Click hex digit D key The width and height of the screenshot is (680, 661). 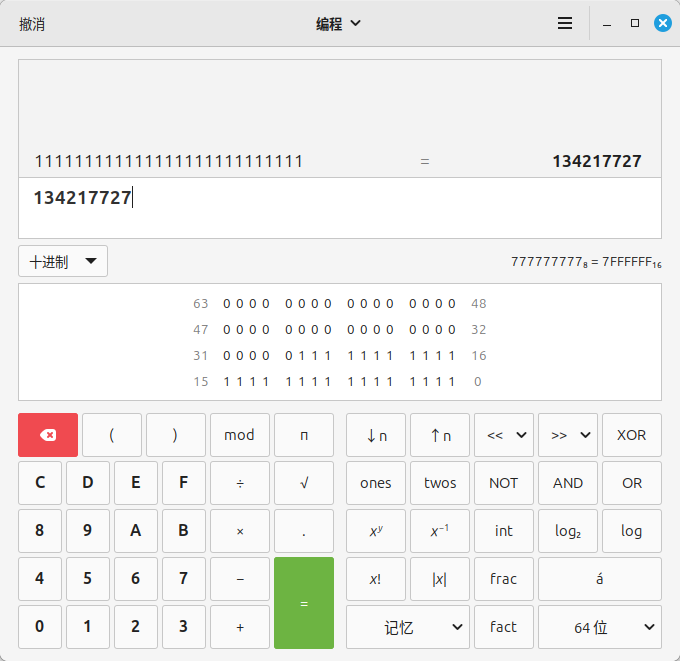click(x=88, y=483)
